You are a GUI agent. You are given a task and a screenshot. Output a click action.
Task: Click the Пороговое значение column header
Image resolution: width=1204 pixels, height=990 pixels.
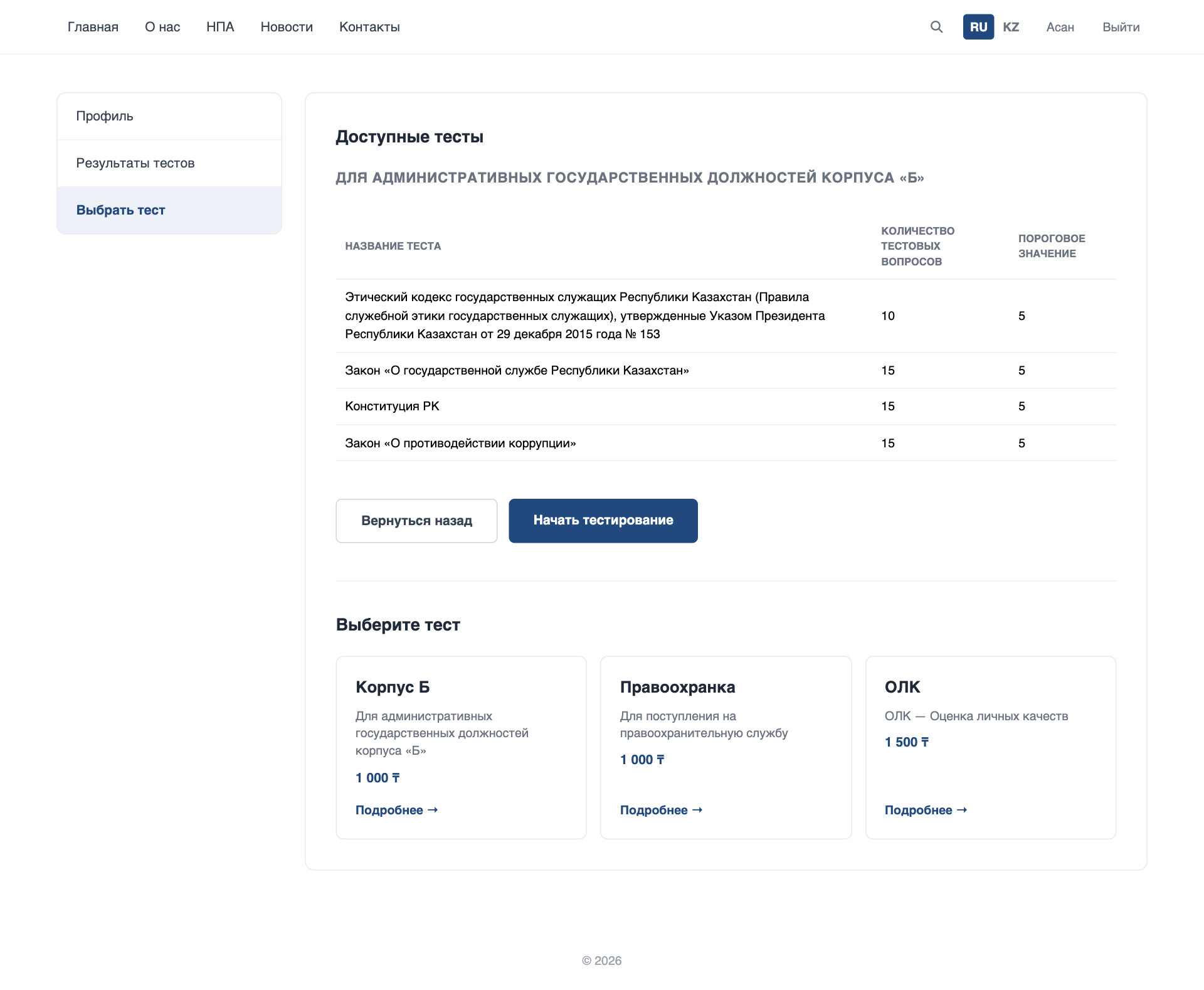[1052, 246]
